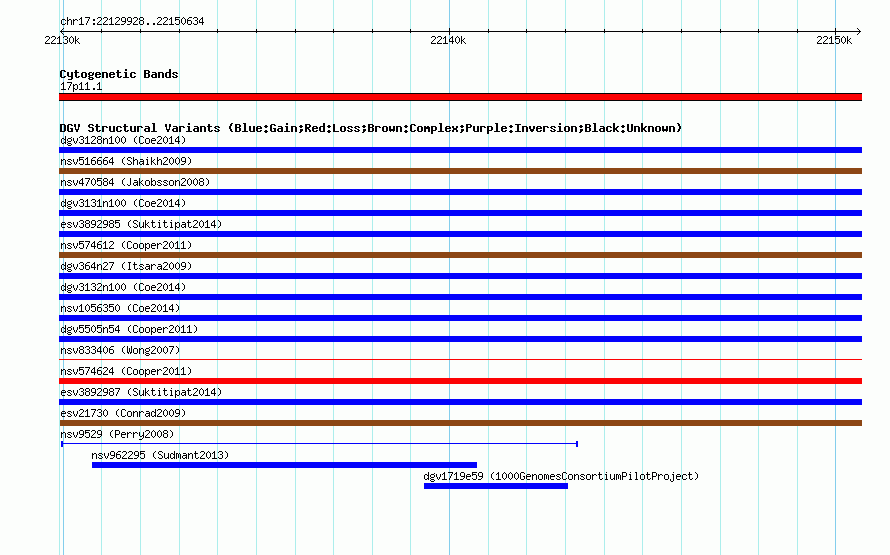Click the red 17p11.1 cytogenetic band bar
The image size is (890, 555).
point(460,97)
